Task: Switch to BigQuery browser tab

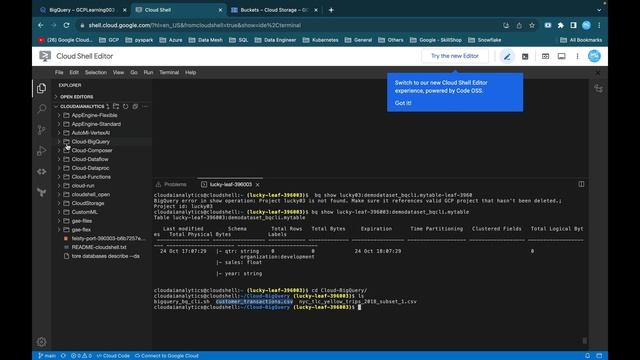Action: coord(82,10)
